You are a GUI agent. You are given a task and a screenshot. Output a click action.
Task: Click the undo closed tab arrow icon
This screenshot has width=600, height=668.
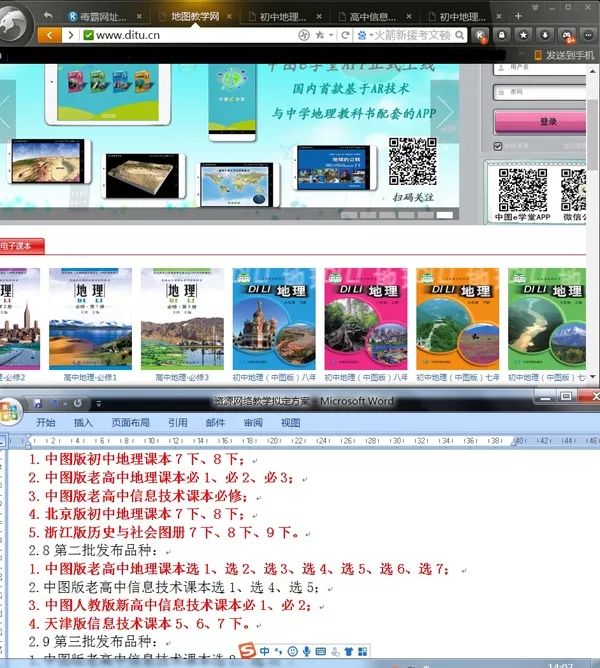tap(48, 16)
